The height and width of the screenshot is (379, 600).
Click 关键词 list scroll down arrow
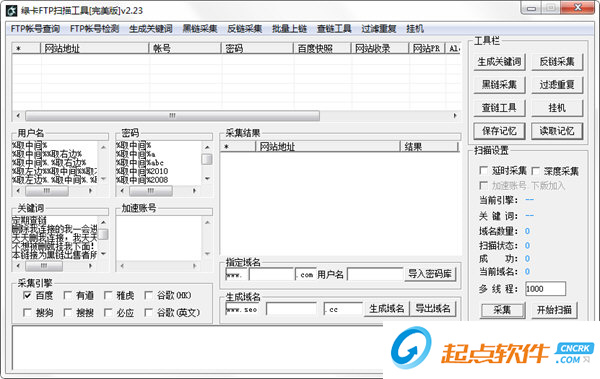103,253
